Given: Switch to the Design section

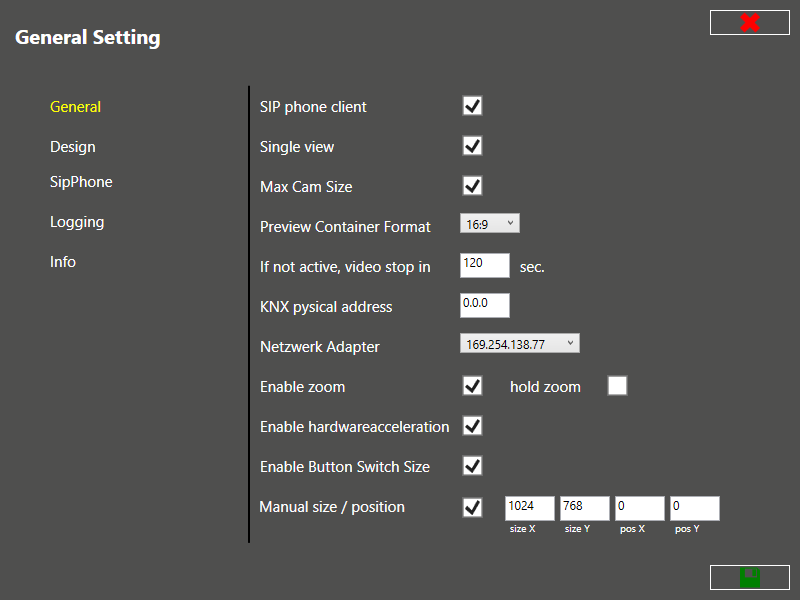Looking at the screenshot, I should coord(73,147).
